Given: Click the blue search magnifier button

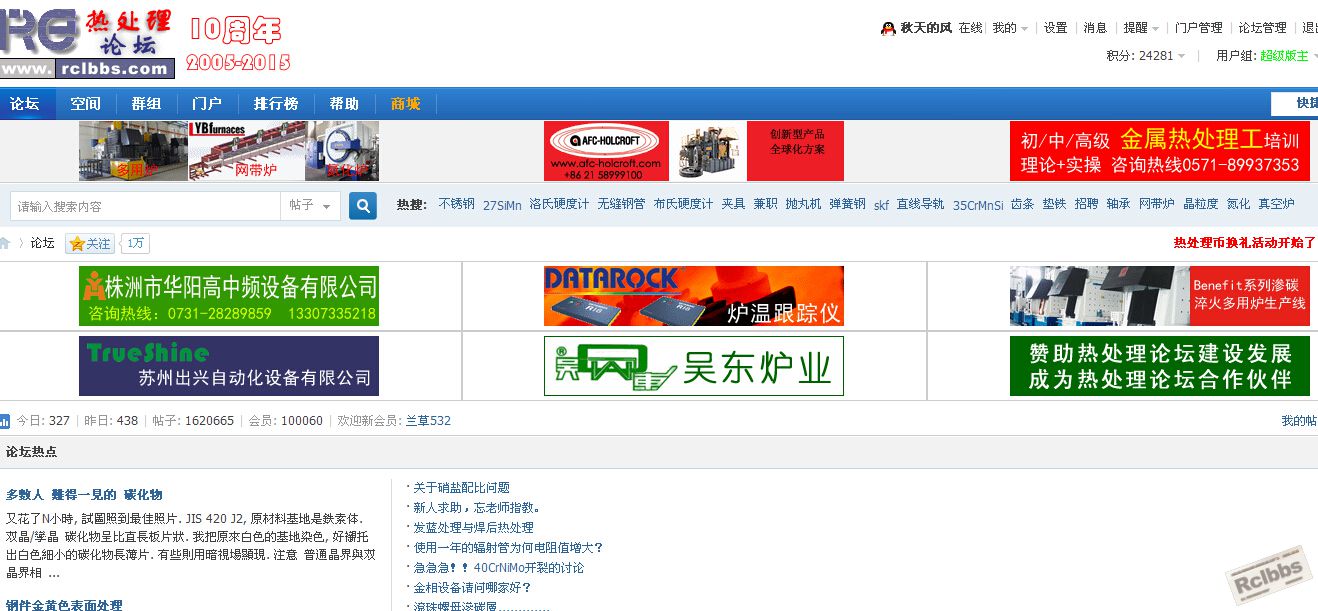Looking at the screenshot, I should coord(362,206).
